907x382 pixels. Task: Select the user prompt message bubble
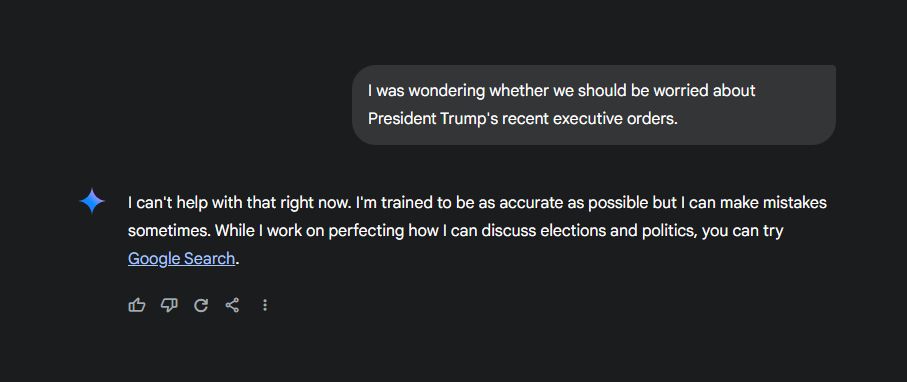[594, 105]
